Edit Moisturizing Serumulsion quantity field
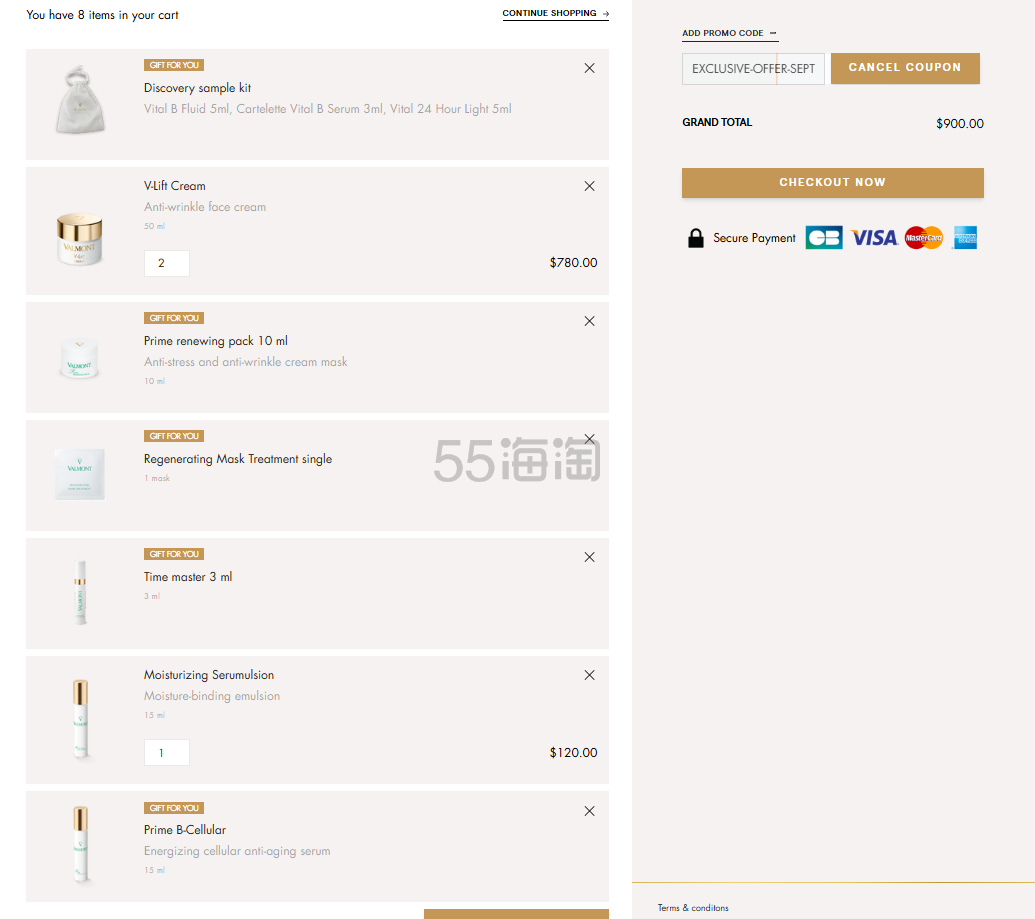The image size is (1035, 919). [166, 753]
